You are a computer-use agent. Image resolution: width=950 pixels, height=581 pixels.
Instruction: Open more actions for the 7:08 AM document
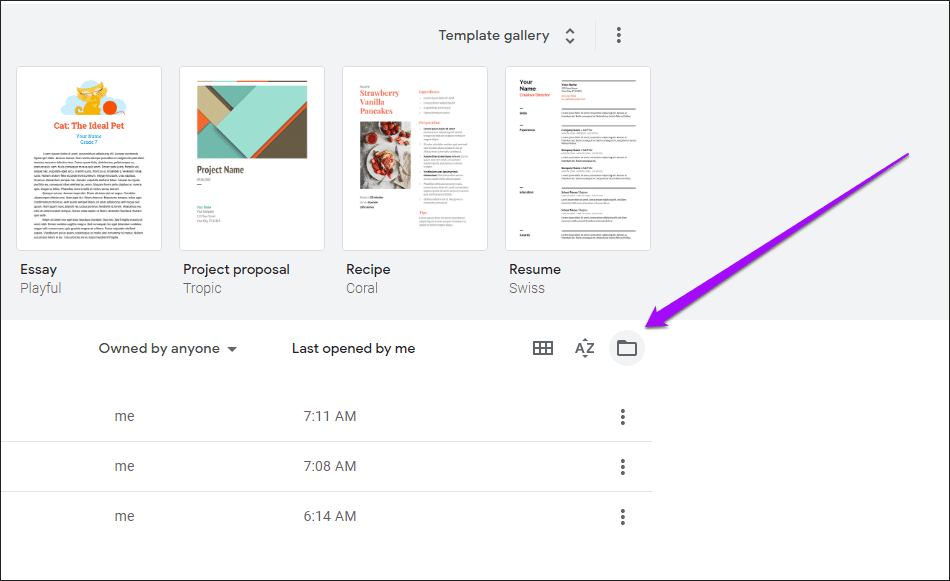coord(623,466)
